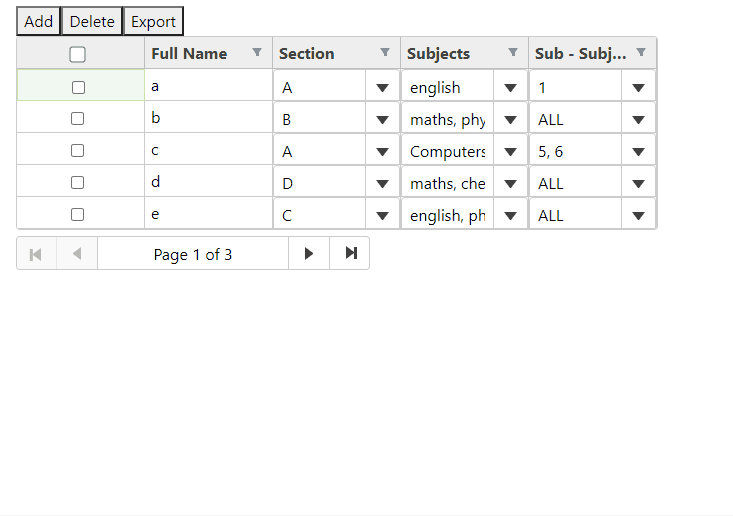Open the Sub - Subj... column filter icon
This screenshot has height=516, width=733.
tap(641, 52)
